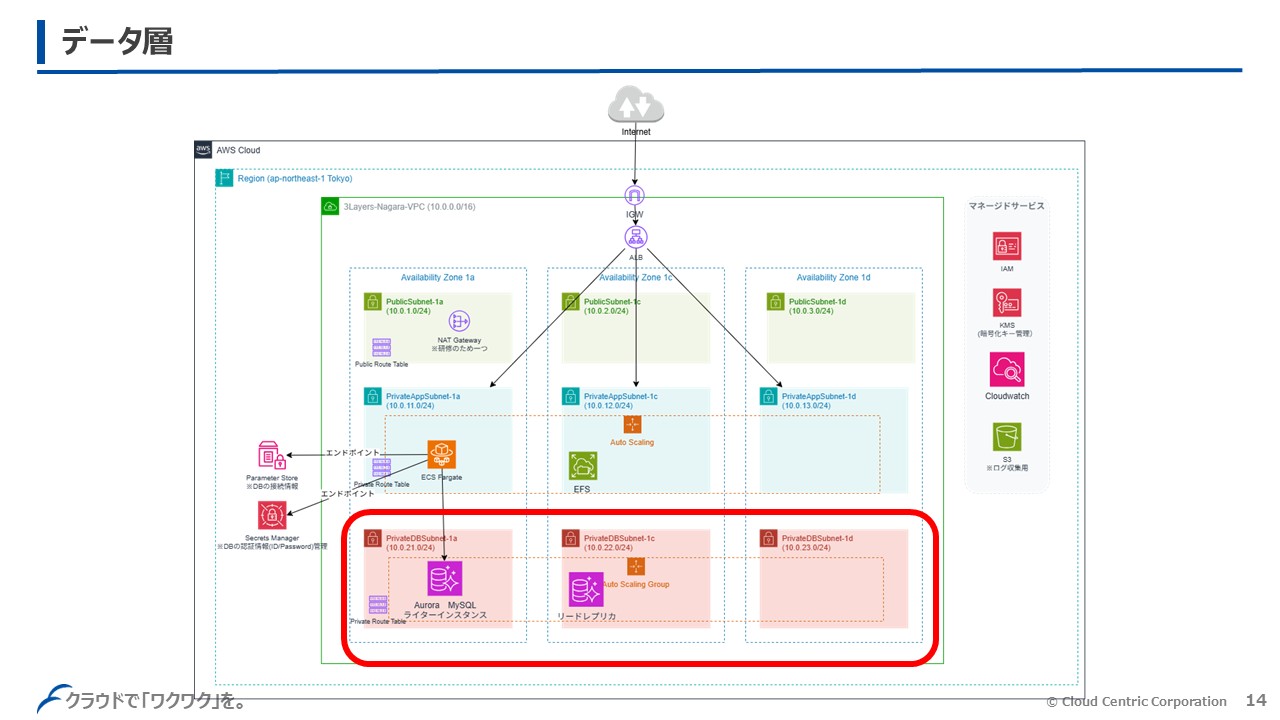Select the S3 bucket icon

(1006, 437)
